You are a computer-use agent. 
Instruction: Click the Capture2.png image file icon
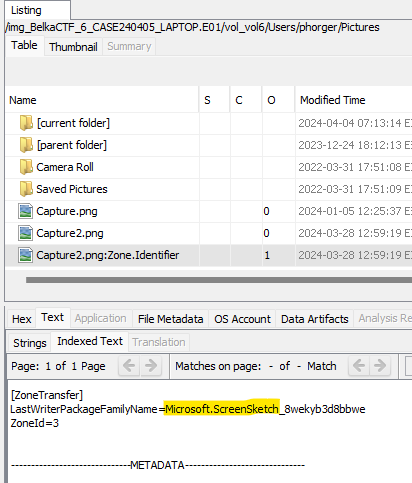click(26, 233)
